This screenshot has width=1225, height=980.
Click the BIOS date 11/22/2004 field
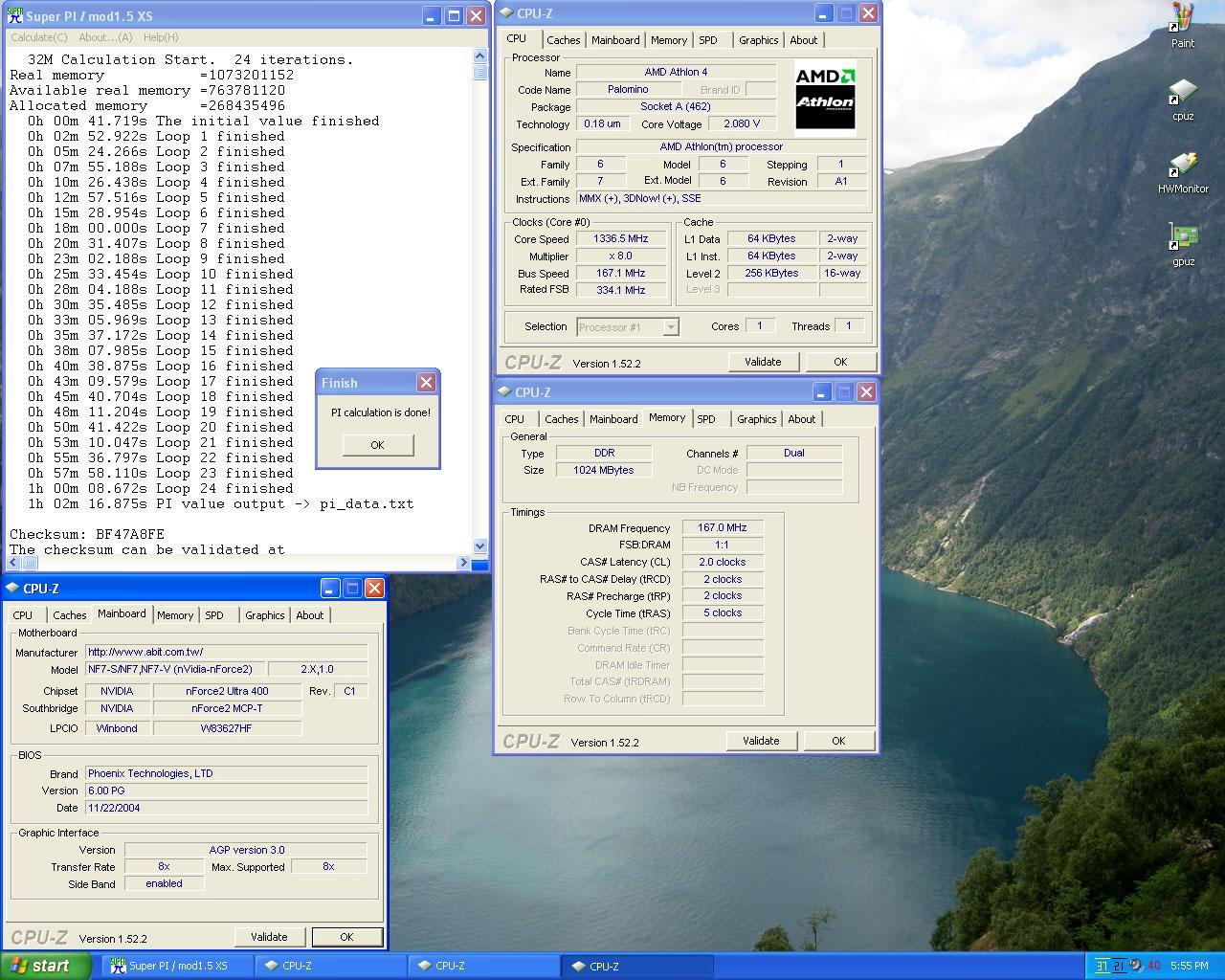[x=226, y=808]
